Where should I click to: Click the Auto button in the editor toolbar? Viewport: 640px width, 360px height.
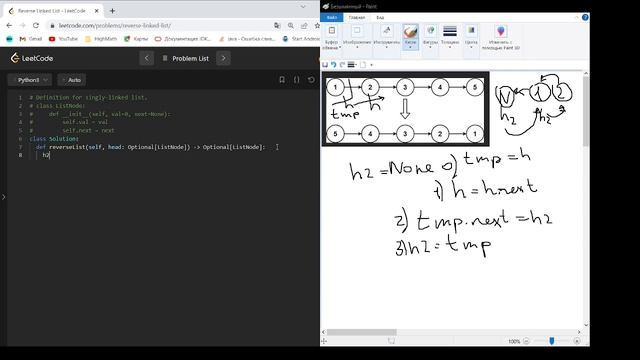72,80
